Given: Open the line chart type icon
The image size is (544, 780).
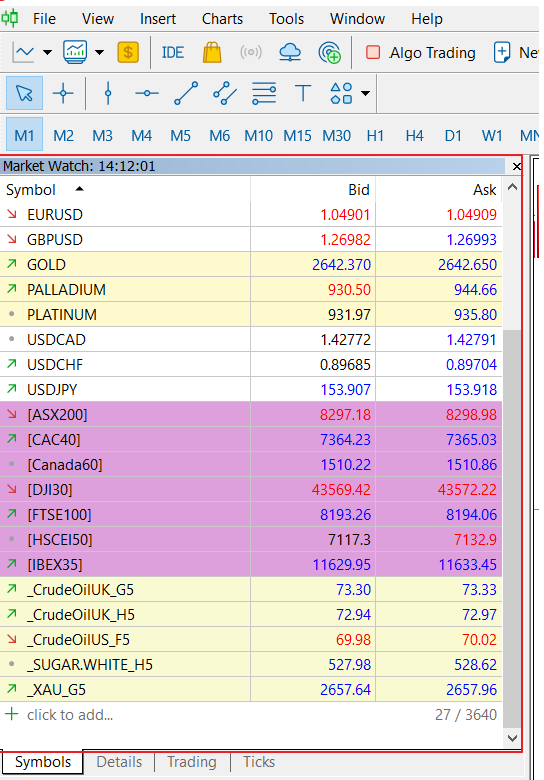Looking at the screenshot, I should [x=23, y=52].
